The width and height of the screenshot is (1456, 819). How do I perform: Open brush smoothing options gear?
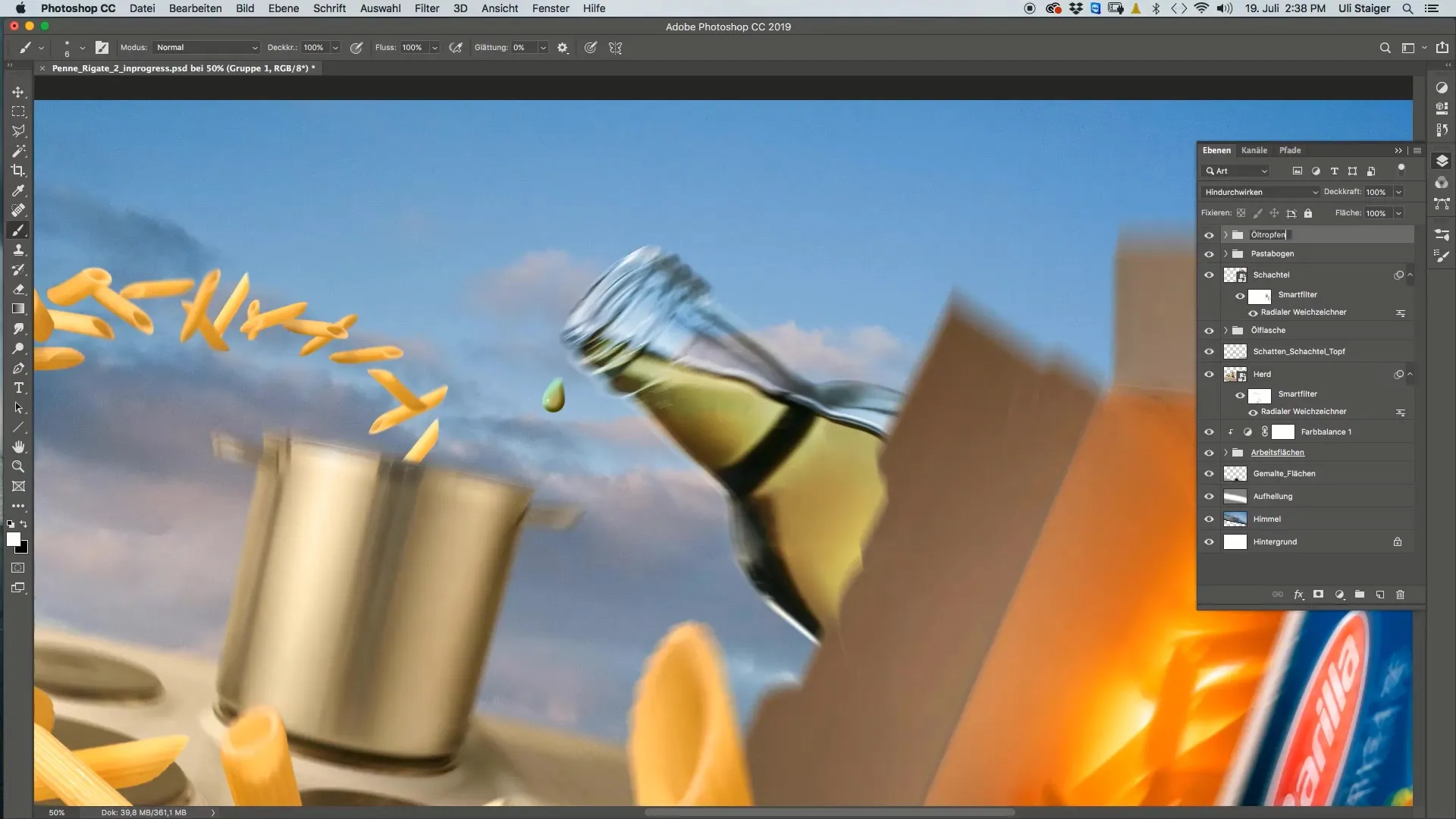coord(563,48)
